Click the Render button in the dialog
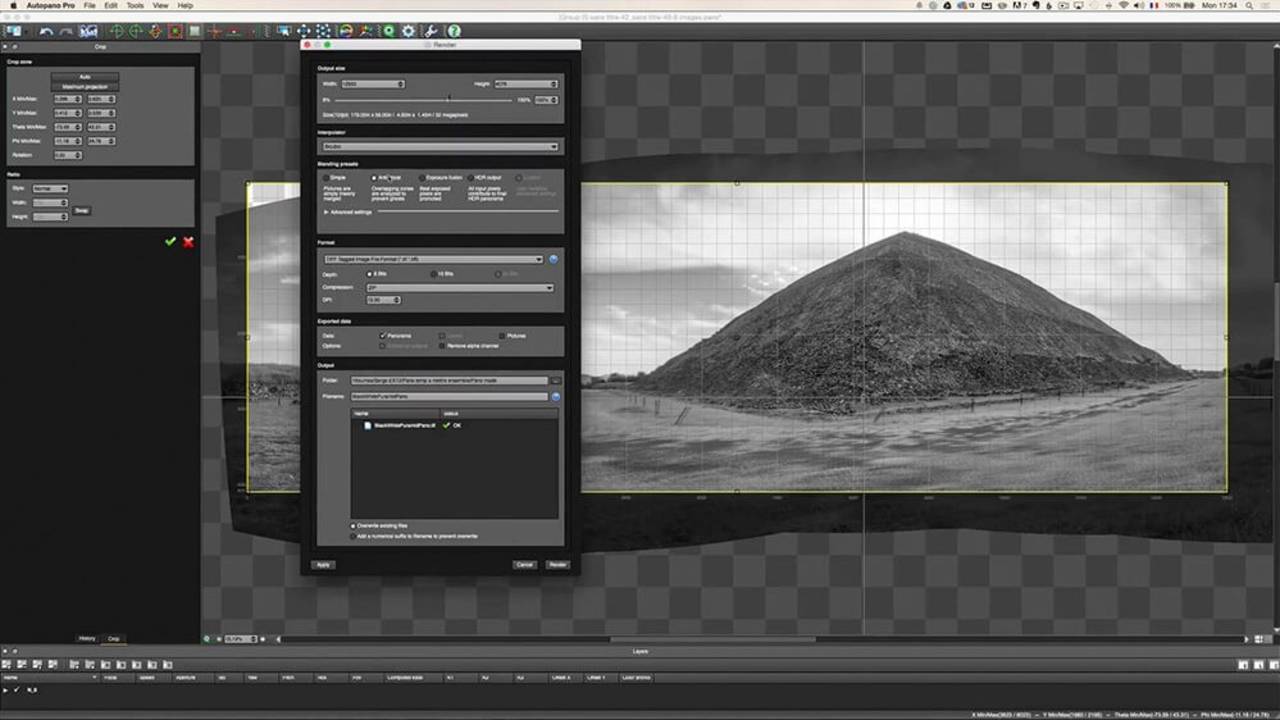1280x720 pixels. (558, 565)
